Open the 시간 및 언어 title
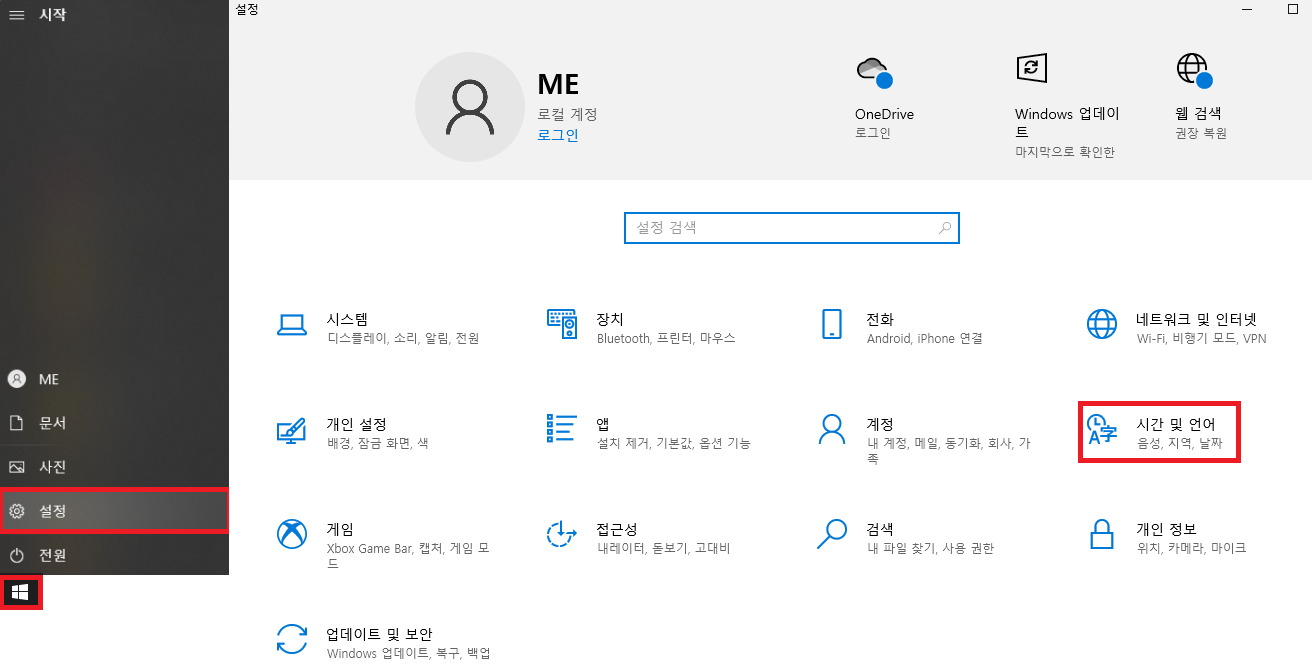The width and height of the screenshot is (1312, 669). tap(1176, 424)
